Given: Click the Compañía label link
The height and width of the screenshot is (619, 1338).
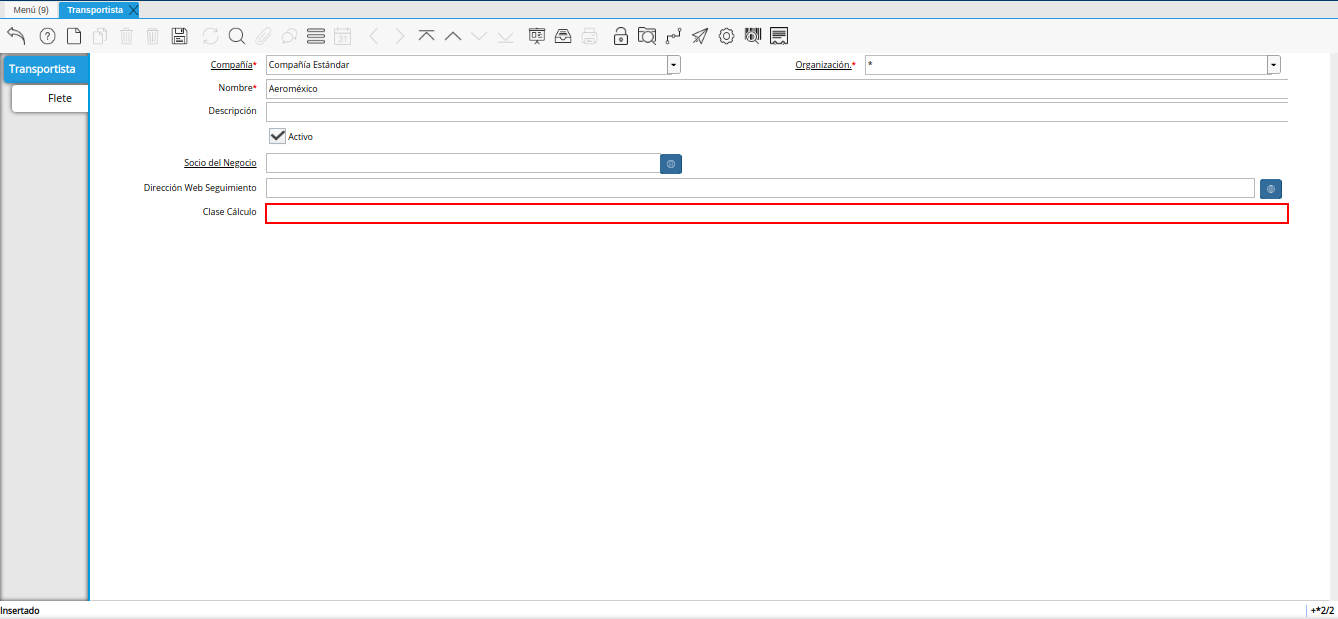Looking at the screenshot, I should [x=231, y=64].
